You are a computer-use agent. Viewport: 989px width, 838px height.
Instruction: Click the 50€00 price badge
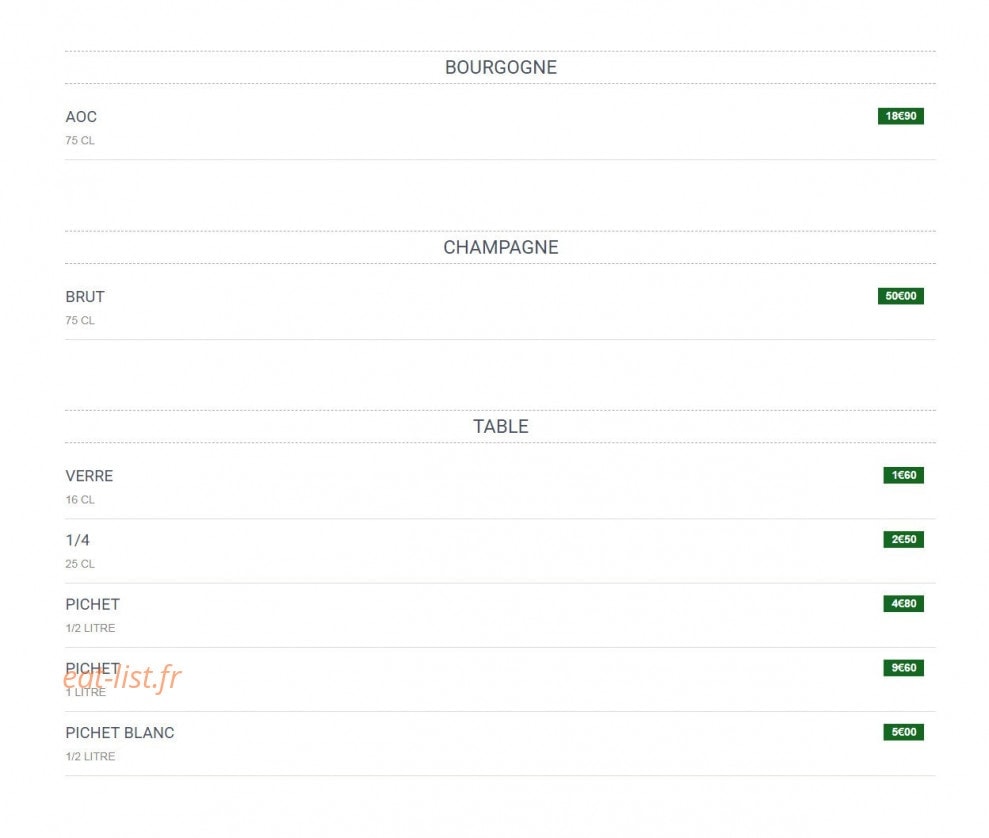tap(901, 296)
